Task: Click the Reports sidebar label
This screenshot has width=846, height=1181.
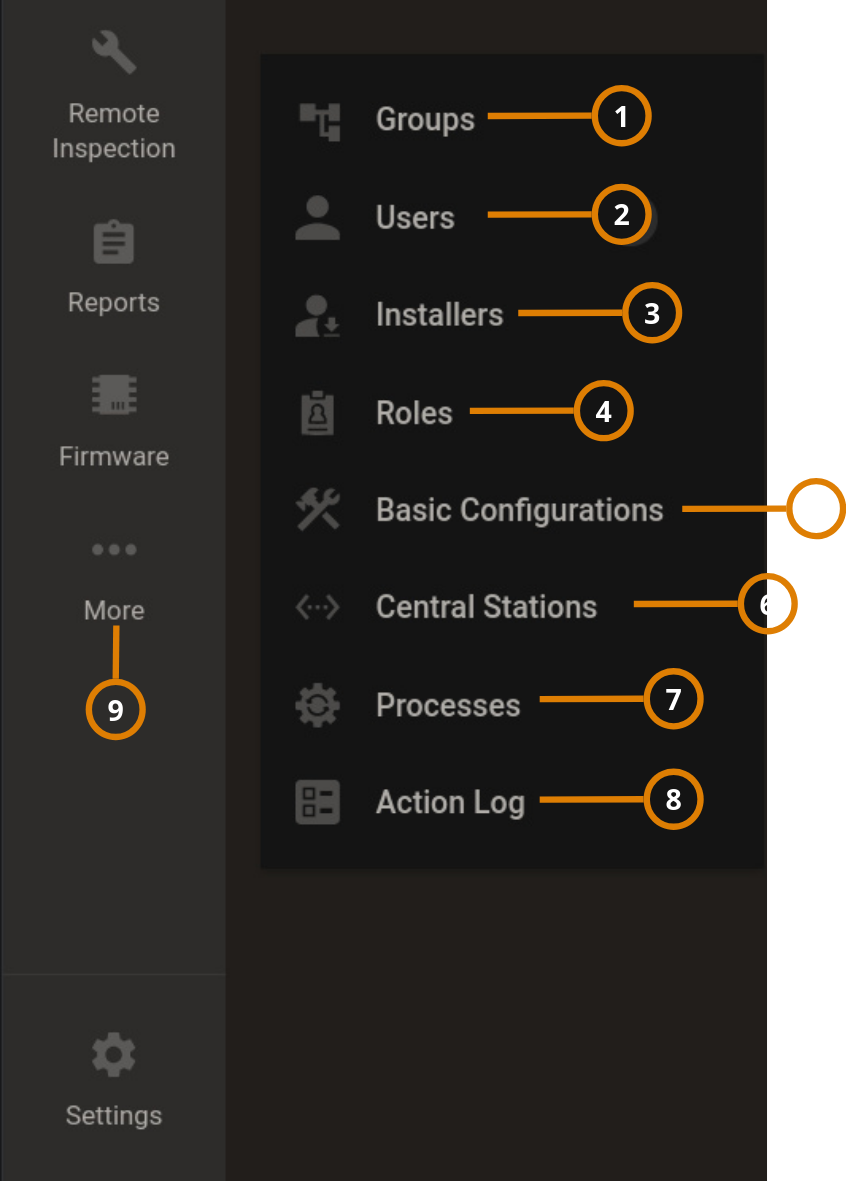Action: (113, 302)
